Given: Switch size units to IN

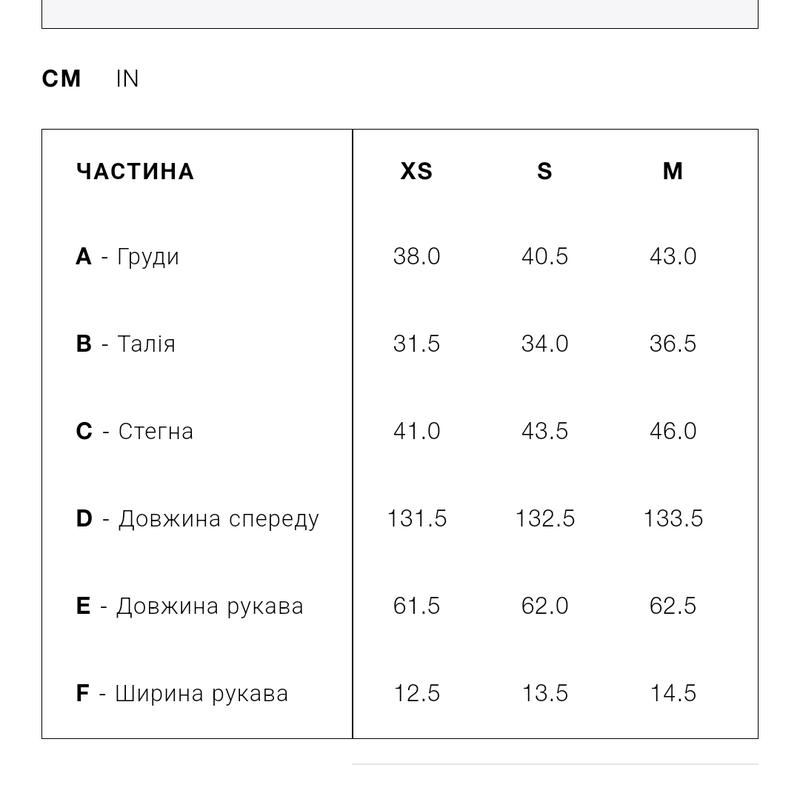Looking at the screenshot, I should pos(127,79).
